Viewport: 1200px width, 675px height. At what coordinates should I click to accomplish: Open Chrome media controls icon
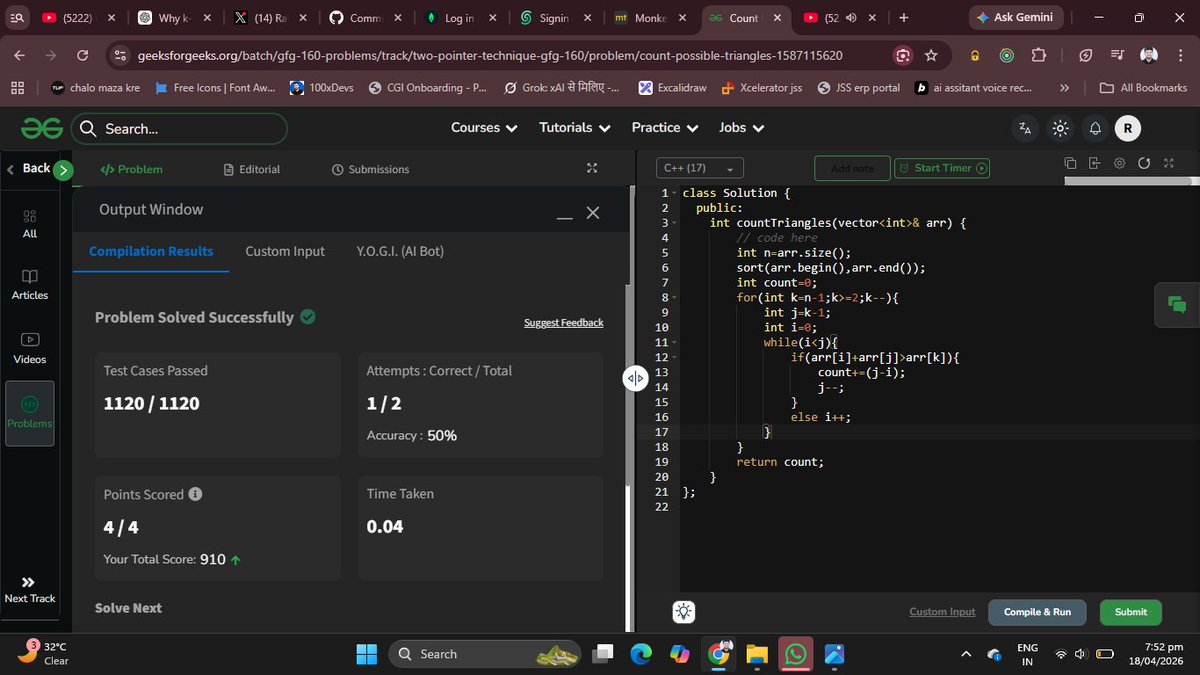tap(1116, 55)
